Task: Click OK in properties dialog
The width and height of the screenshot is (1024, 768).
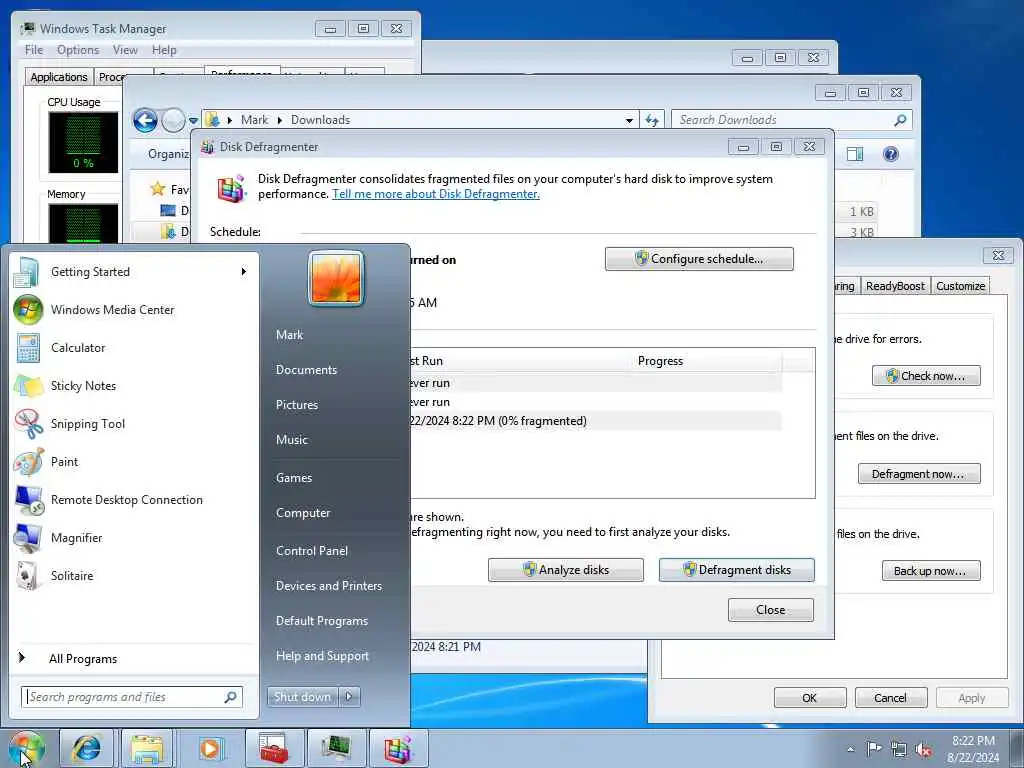Action: tap(810, 697)
